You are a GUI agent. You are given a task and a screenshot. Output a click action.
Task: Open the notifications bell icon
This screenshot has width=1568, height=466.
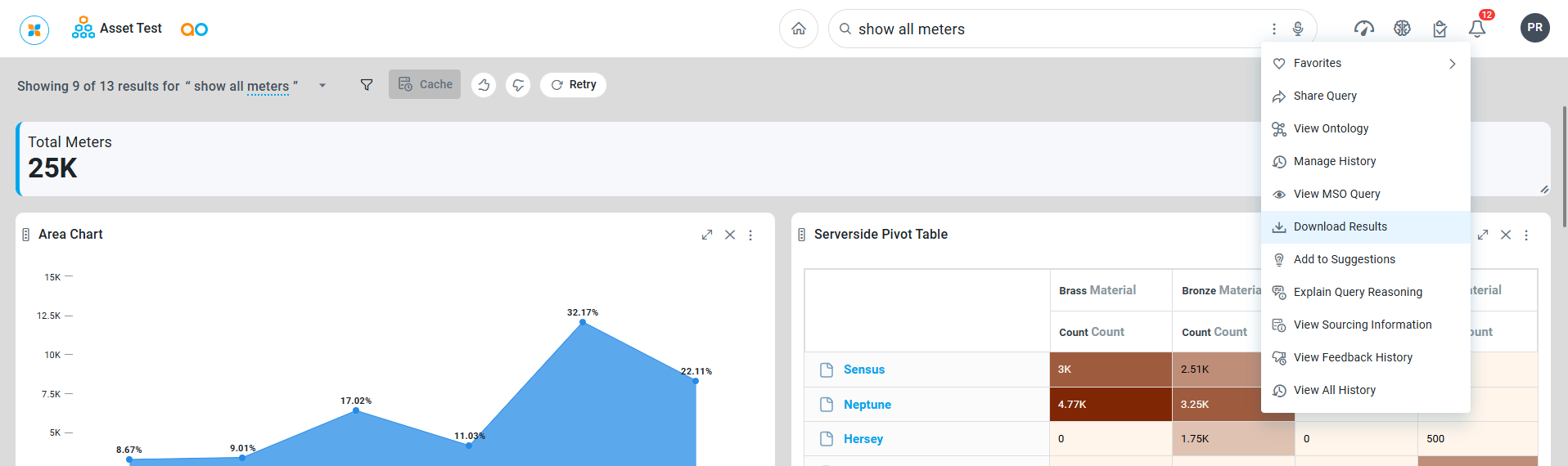point(1476,29)
